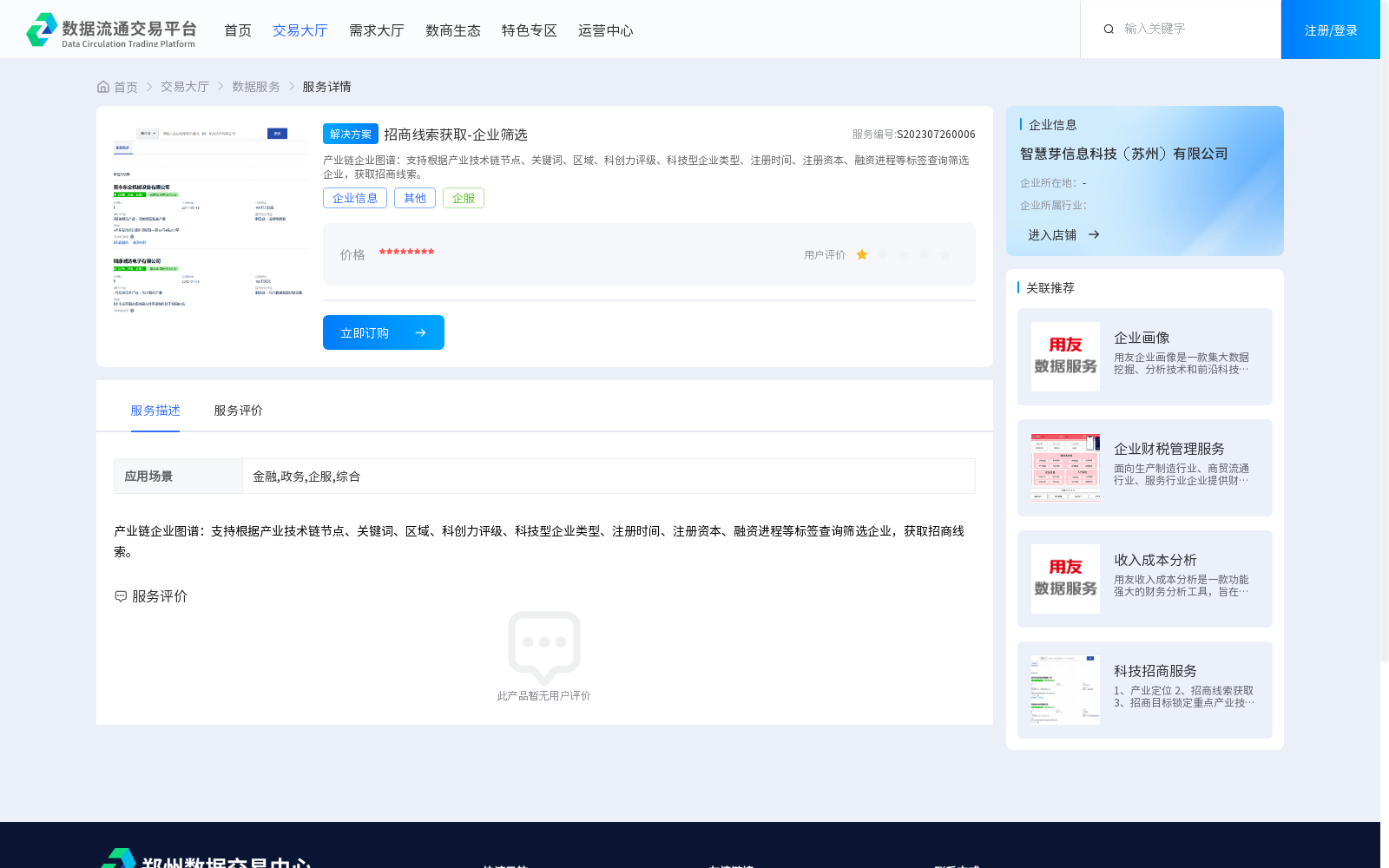Open 交易大厅 in top navigation
Screen dimensions: 1389x868
point(300,30)
